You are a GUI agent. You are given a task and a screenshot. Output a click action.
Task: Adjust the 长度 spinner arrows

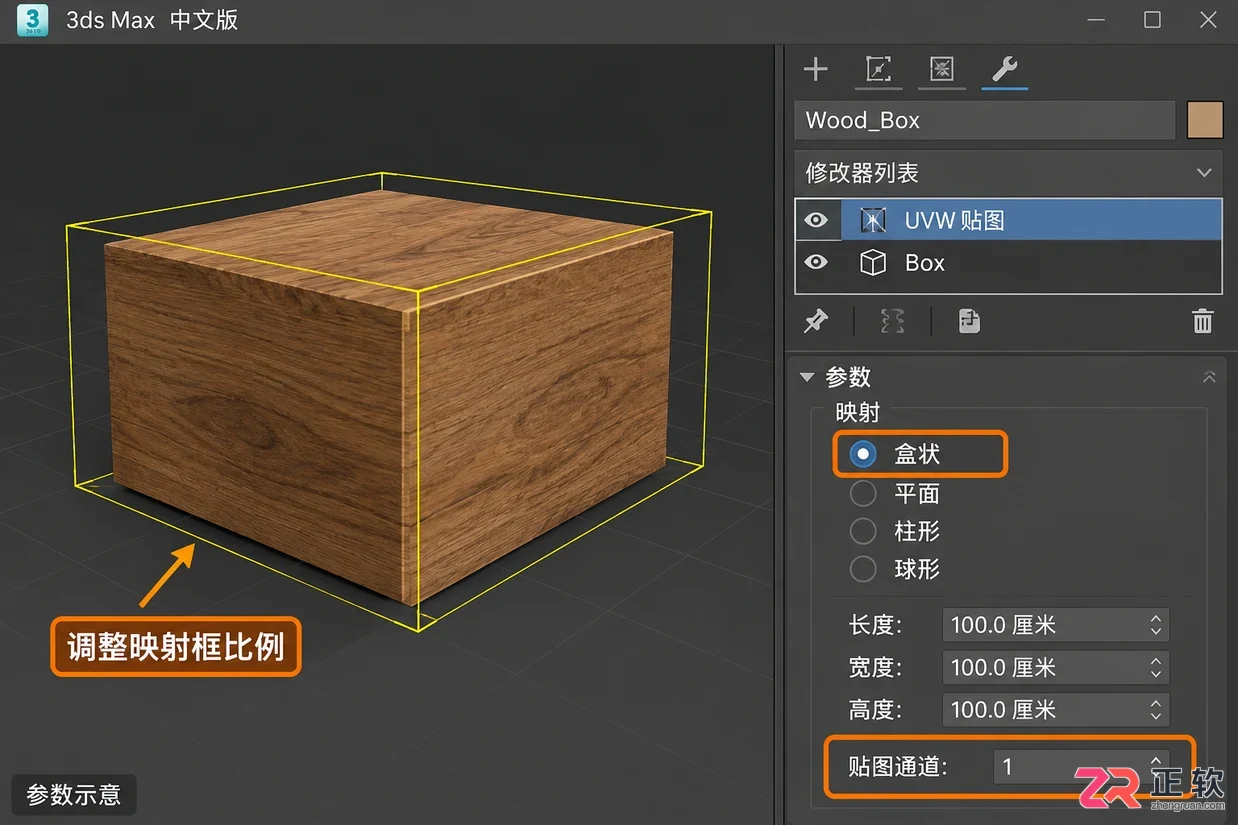click(x=1156, y=625)
